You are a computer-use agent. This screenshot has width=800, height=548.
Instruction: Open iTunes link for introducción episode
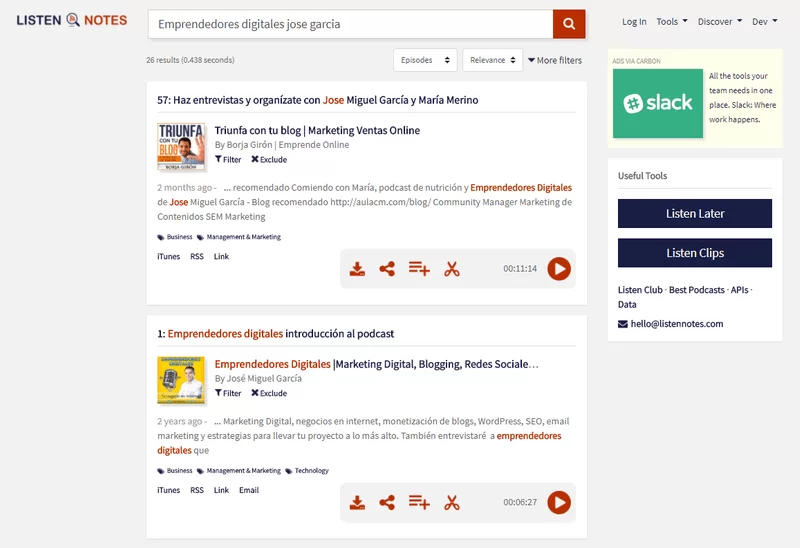click(x=168, y=490)
